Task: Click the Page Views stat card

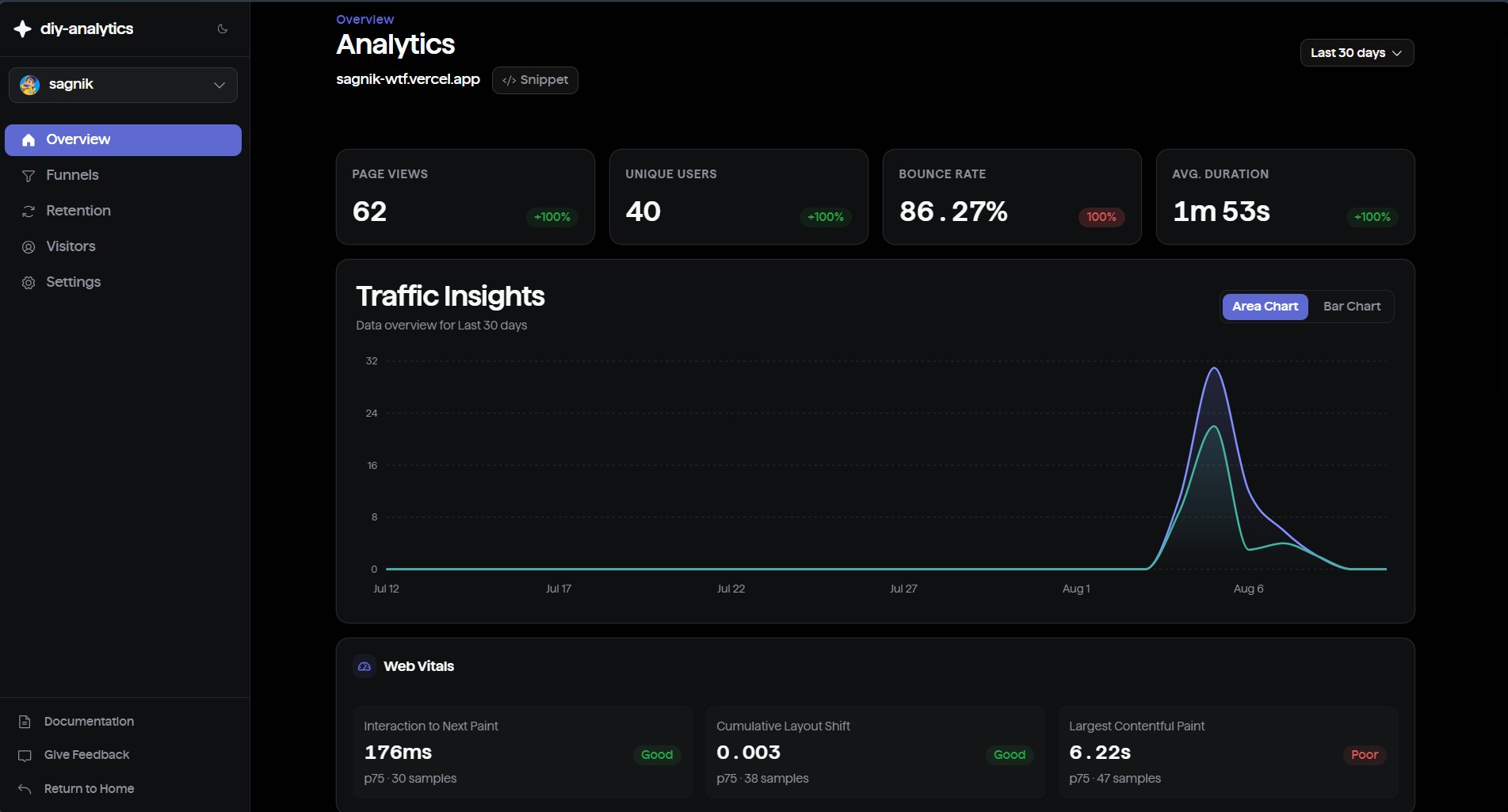Action: click(465, 196)
